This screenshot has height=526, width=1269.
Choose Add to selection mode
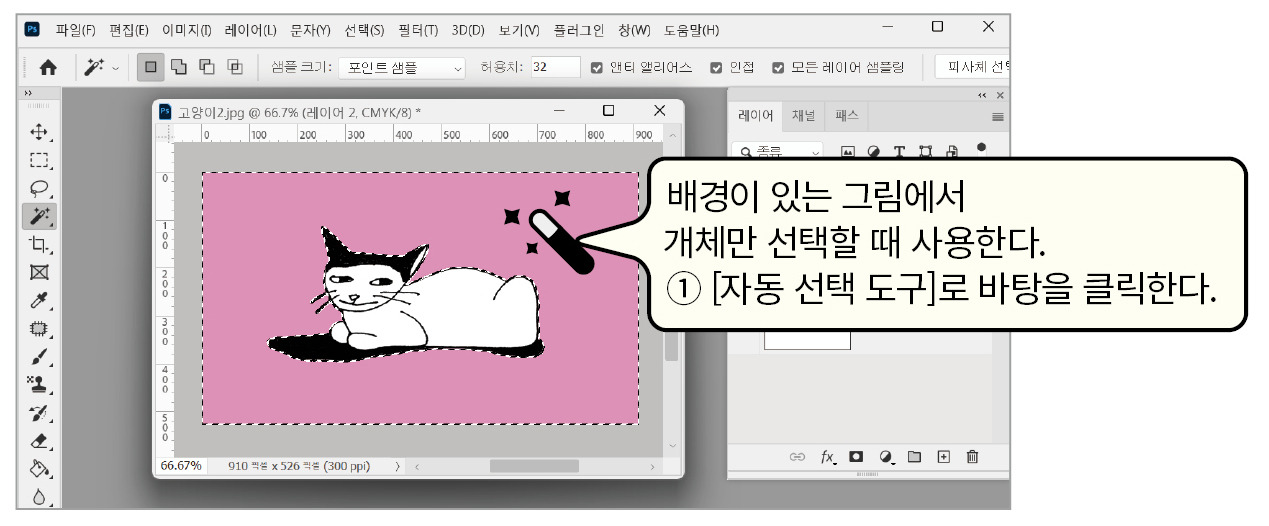point(180,68)
